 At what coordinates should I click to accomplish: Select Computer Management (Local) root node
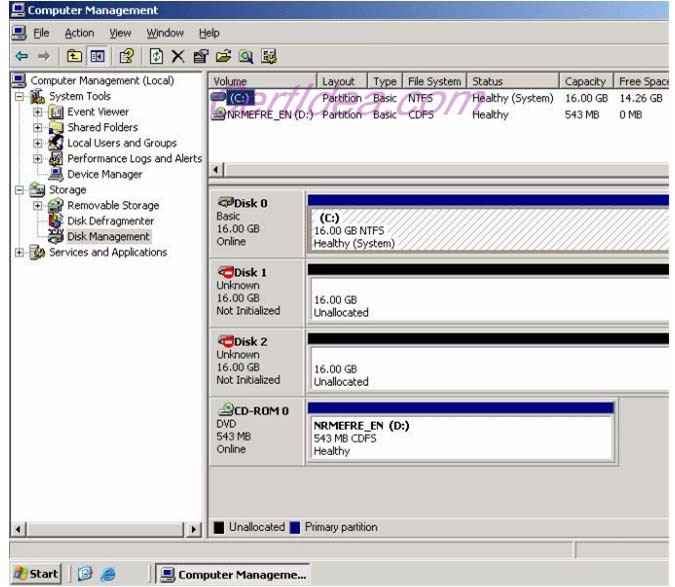click(x=102, y=80)
